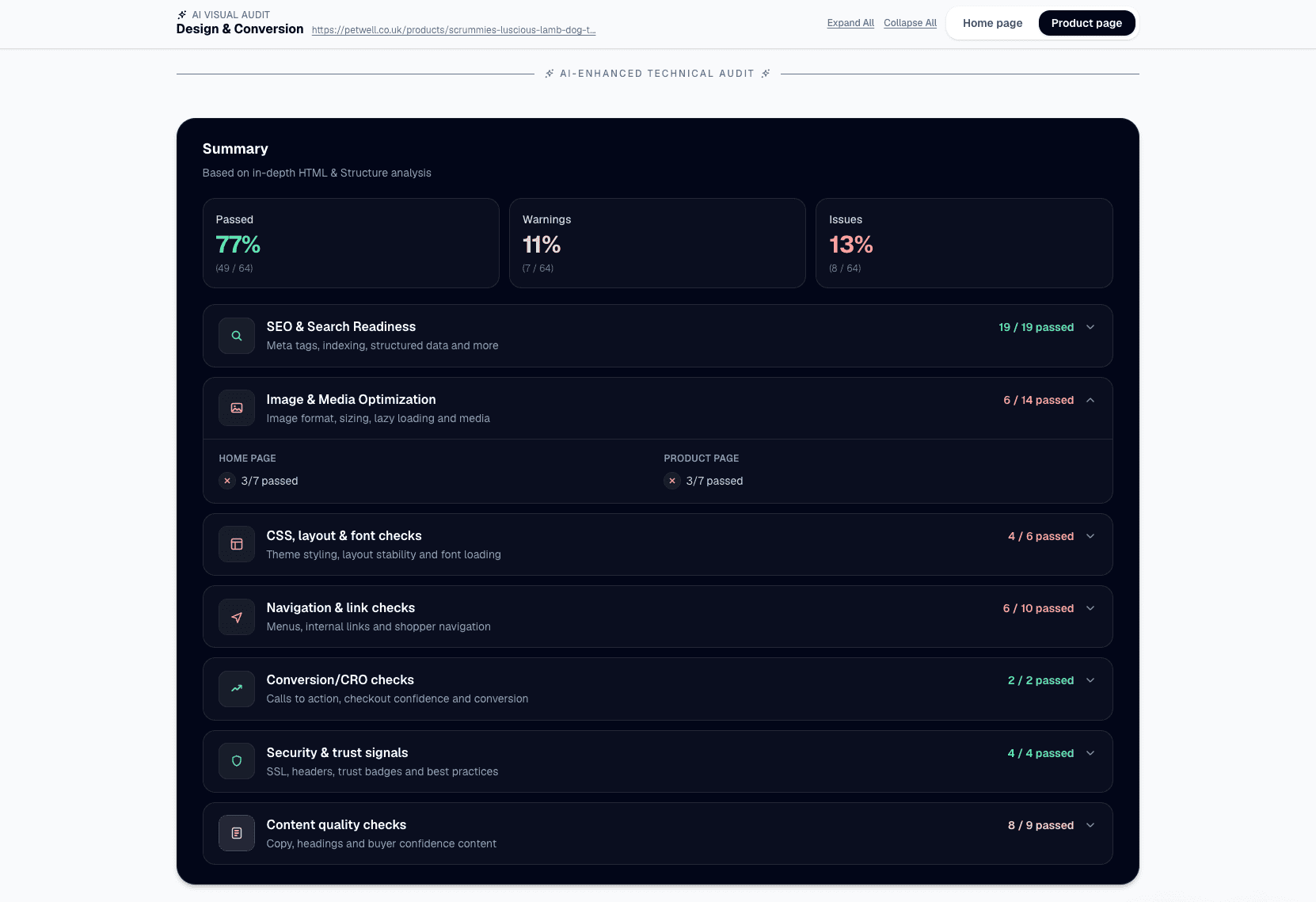Screen dimensions: 1316x902
Task: Click the Warnings 11% summary card
Action: [x=657, y=243]
